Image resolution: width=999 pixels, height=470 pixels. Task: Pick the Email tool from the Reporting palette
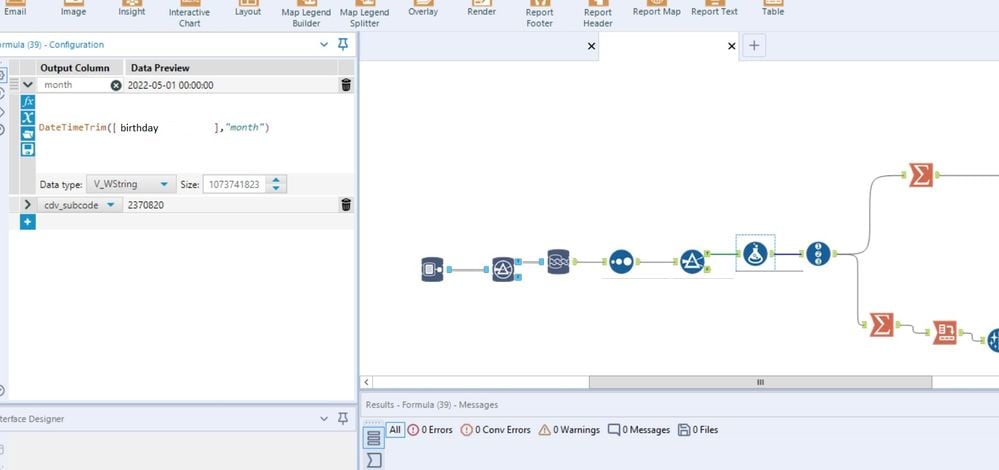(x=15, y=8)
